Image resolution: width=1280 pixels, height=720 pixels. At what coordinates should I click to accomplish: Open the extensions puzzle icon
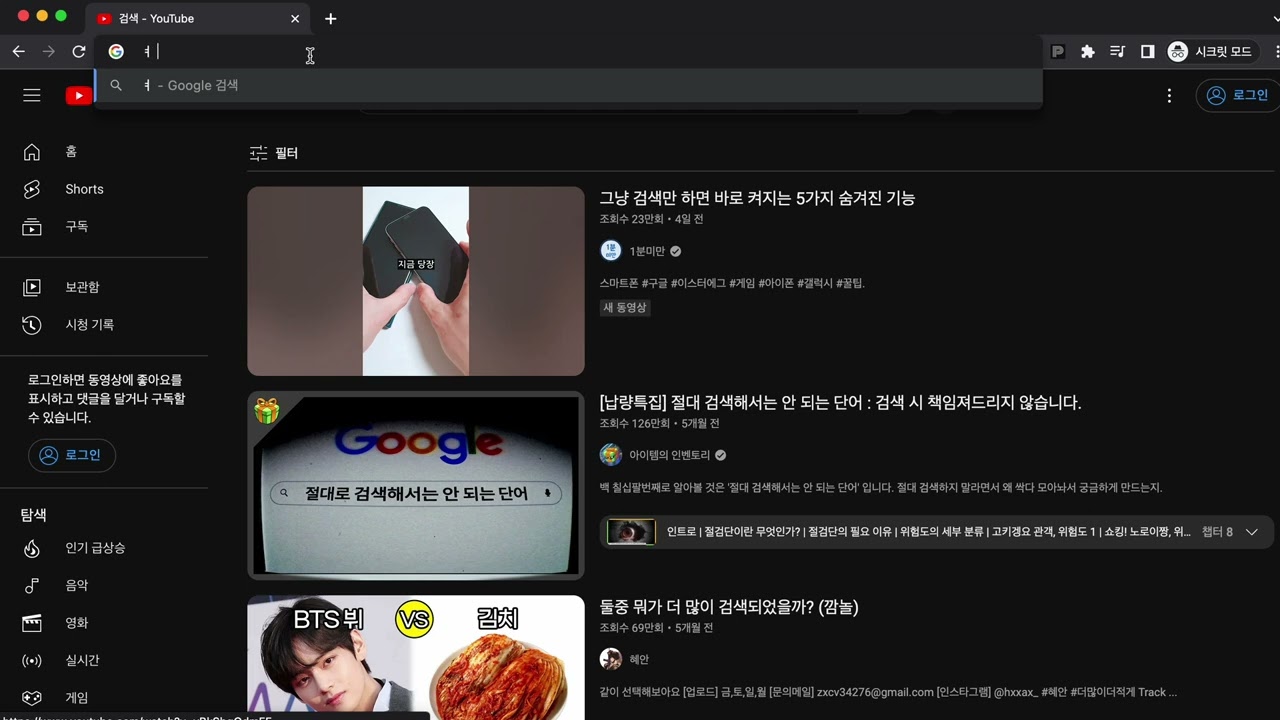(1088, 52)
